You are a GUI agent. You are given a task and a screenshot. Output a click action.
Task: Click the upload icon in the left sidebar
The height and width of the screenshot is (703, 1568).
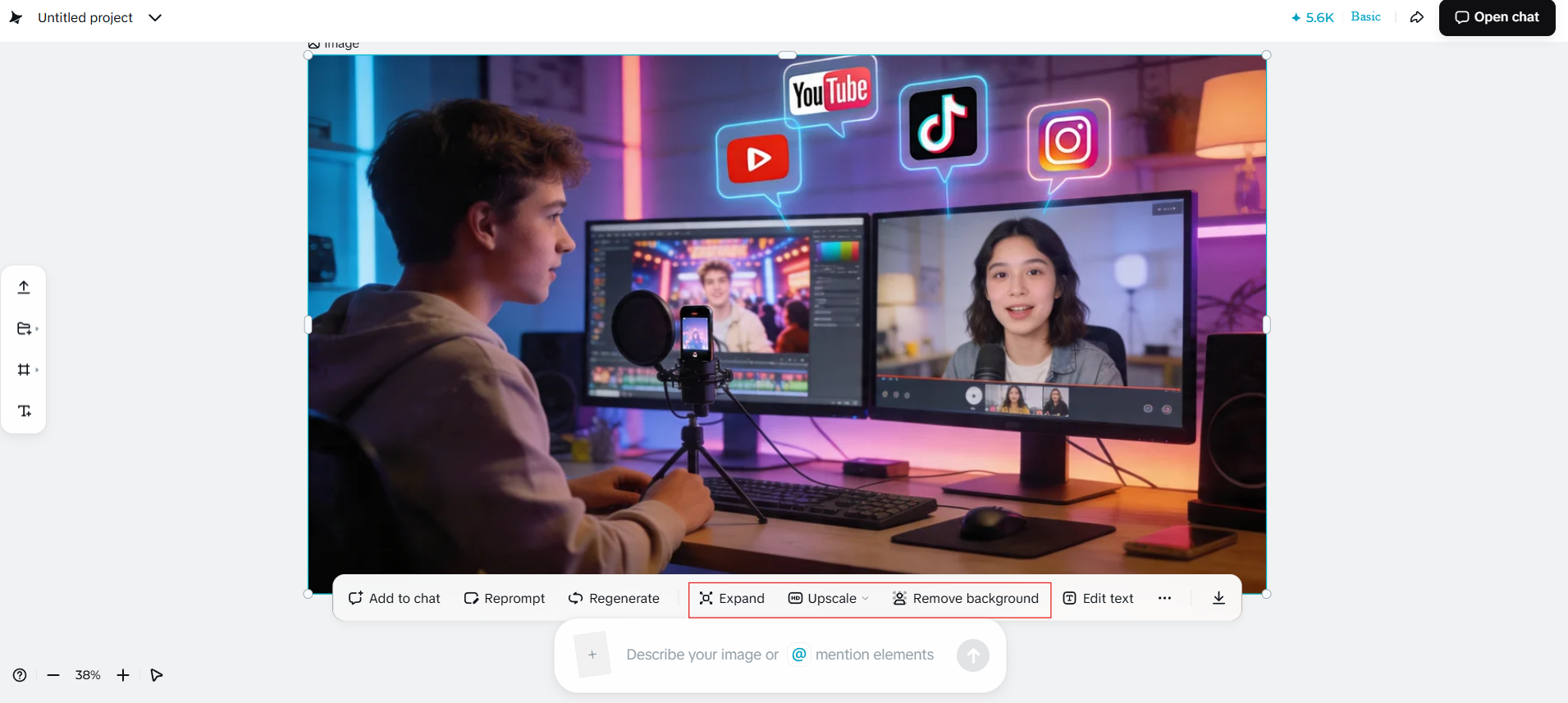24,287
